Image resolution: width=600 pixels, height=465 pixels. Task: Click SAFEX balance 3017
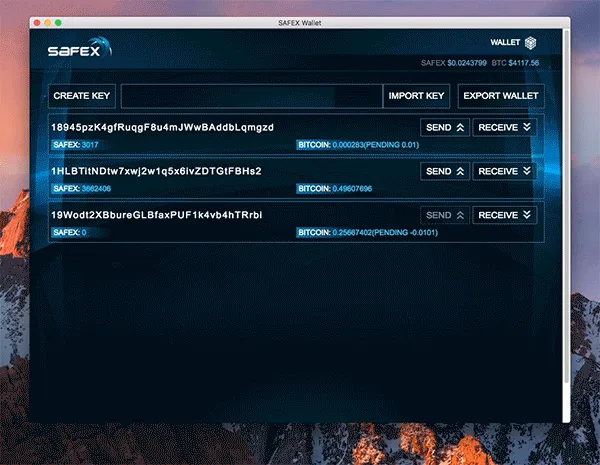[x=76, y=145]
